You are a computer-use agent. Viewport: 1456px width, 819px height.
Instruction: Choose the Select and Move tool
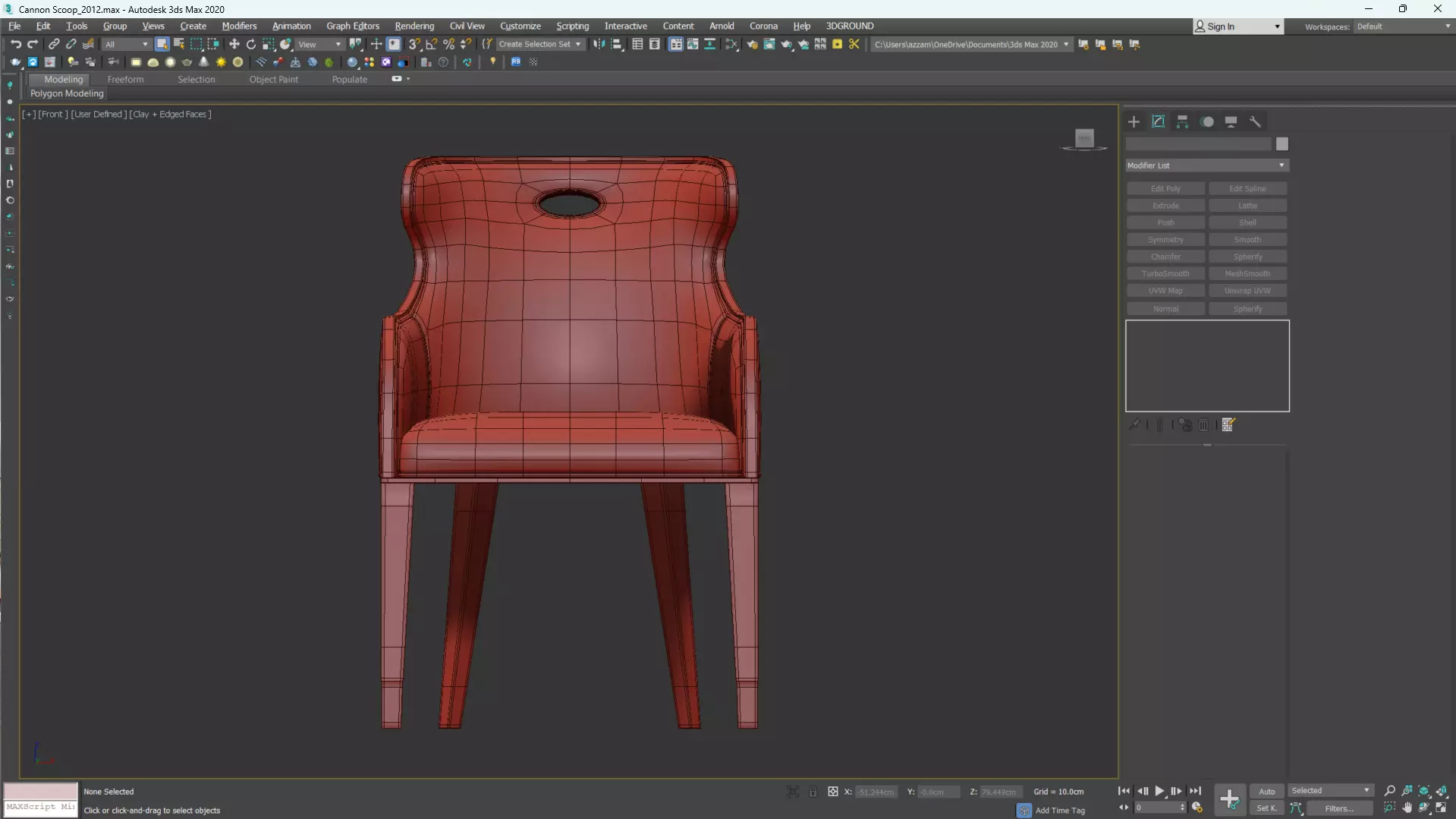click(x=234, y=44)
